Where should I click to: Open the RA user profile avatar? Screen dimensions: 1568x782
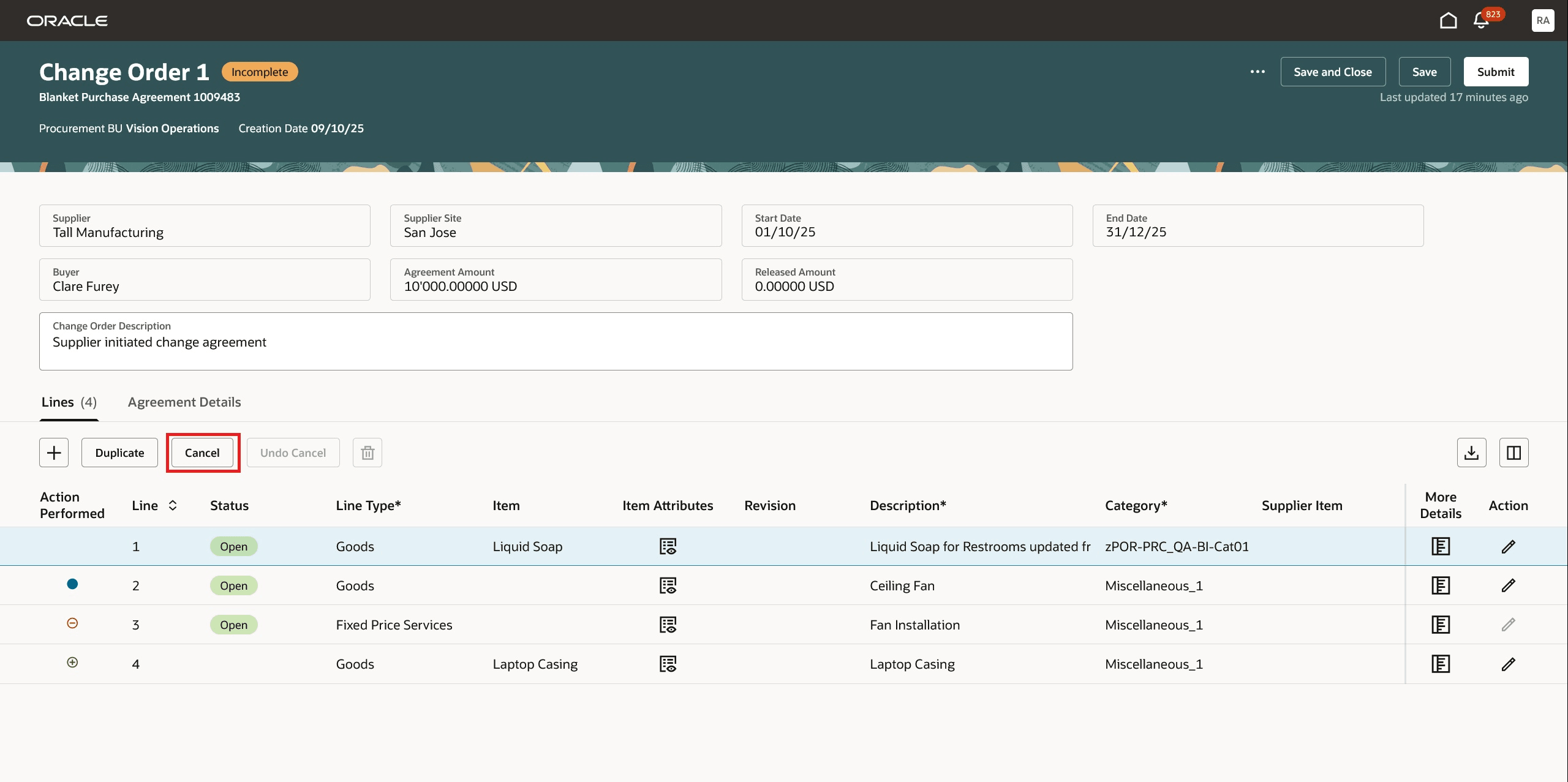(1543, 20)
